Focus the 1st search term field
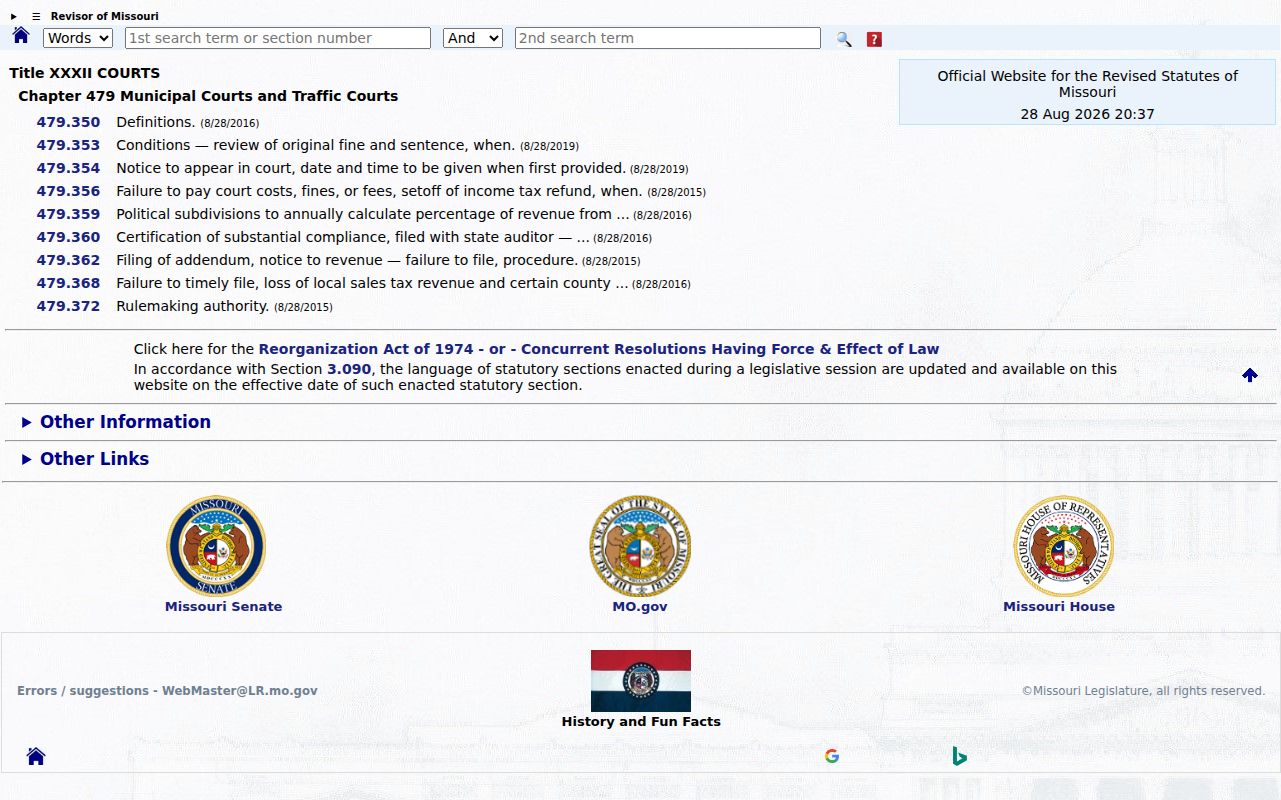 pyautogui.click(x=278, y=38)
